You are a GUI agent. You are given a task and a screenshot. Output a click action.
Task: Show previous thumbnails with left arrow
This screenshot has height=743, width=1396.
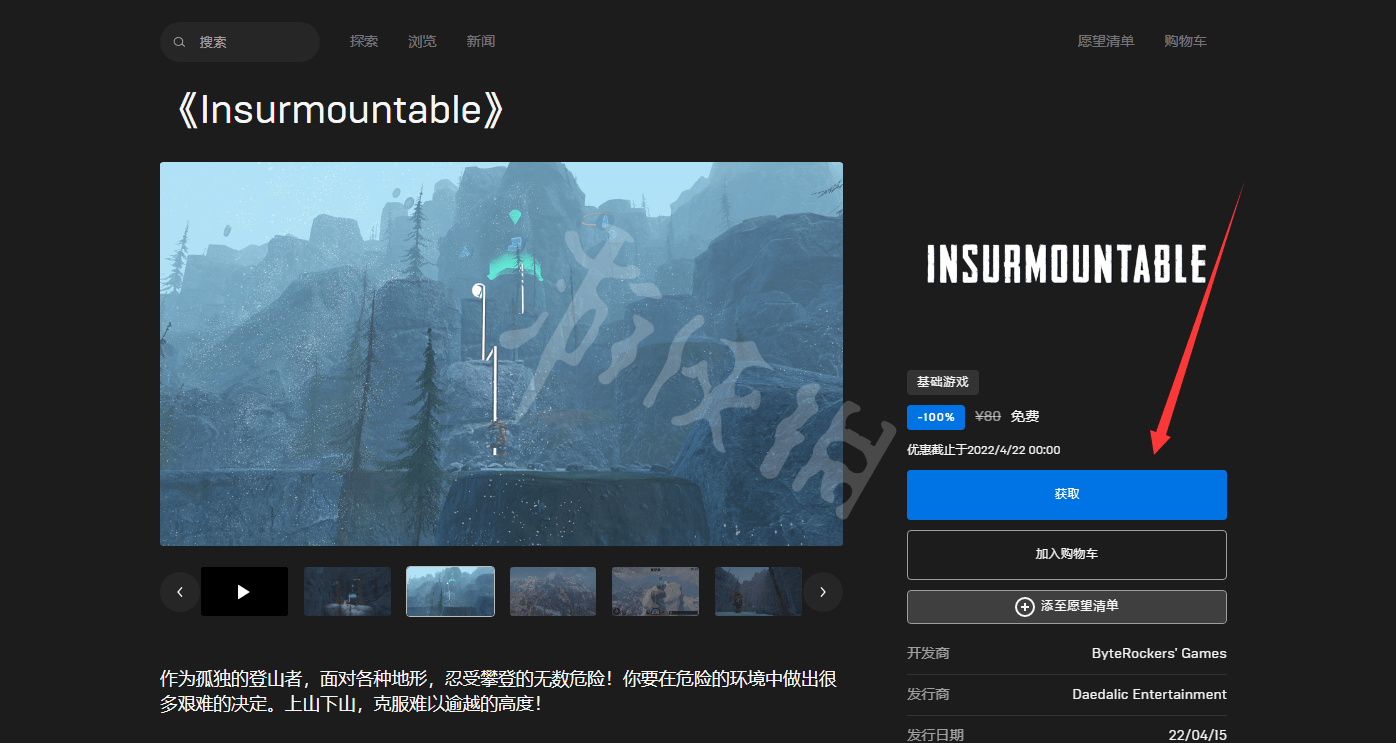click(x=180, y=592)
